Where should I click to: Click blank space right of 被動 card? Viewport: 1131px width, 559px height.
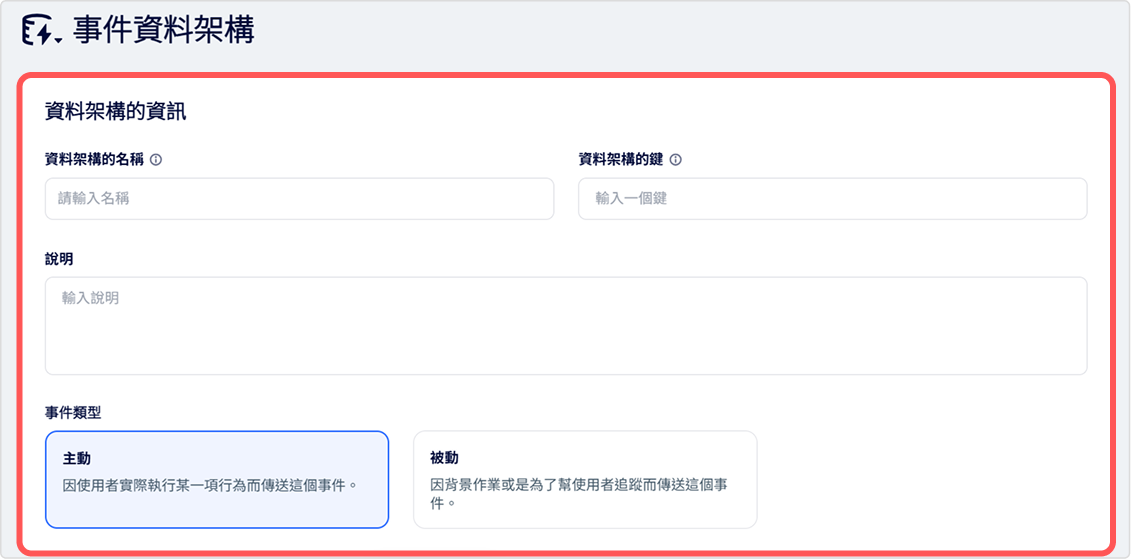pos(923,480)
